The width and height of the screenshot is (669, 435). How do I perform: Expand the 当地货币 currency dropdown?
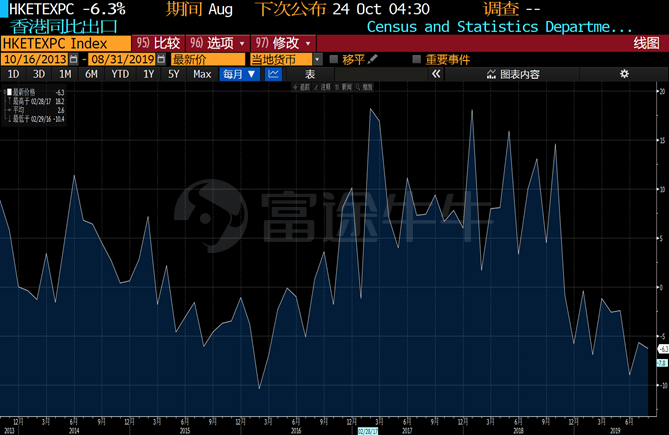pos(317,59)
